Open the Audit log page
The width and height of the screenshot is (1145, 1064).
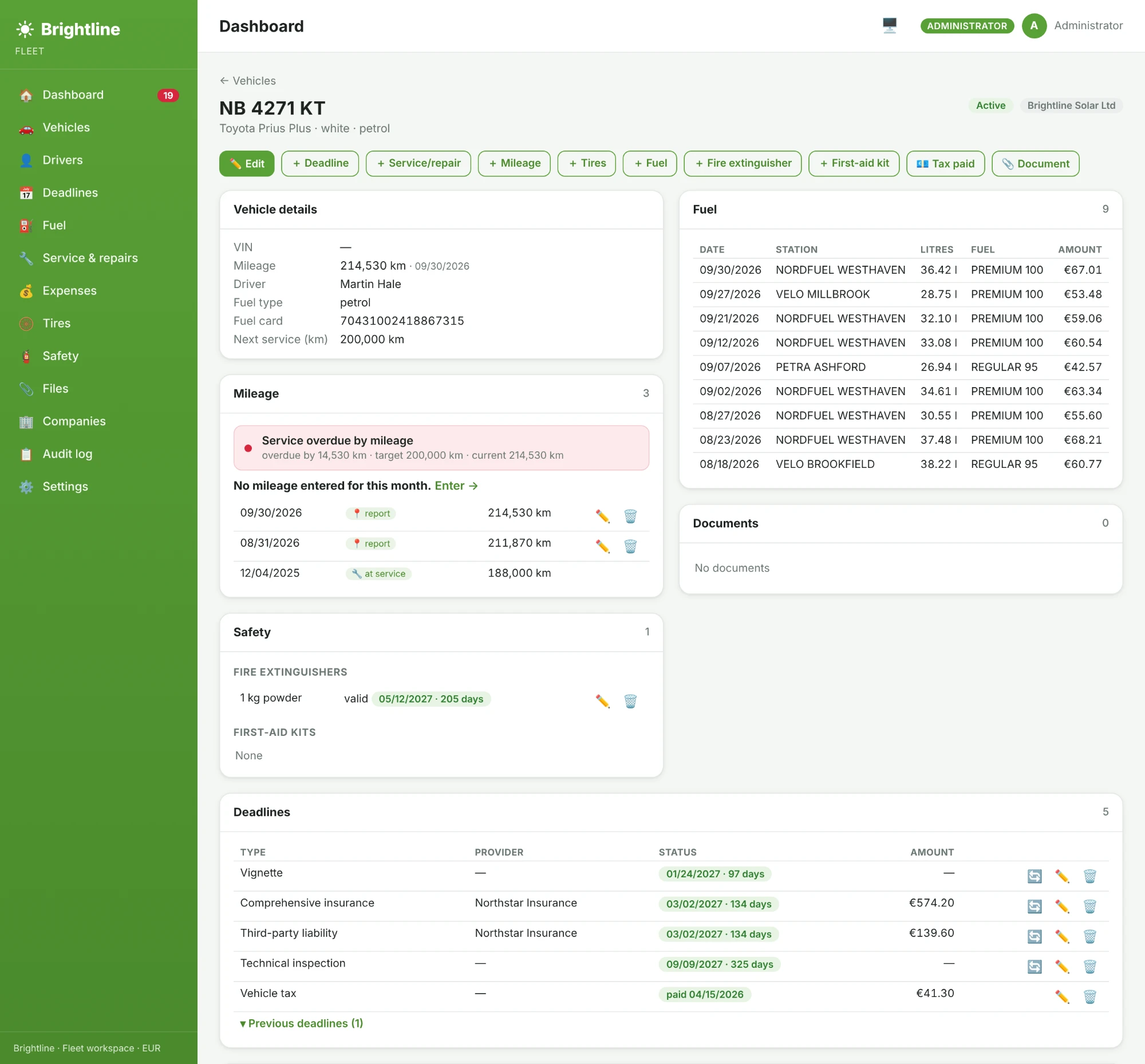coord(98,454)
